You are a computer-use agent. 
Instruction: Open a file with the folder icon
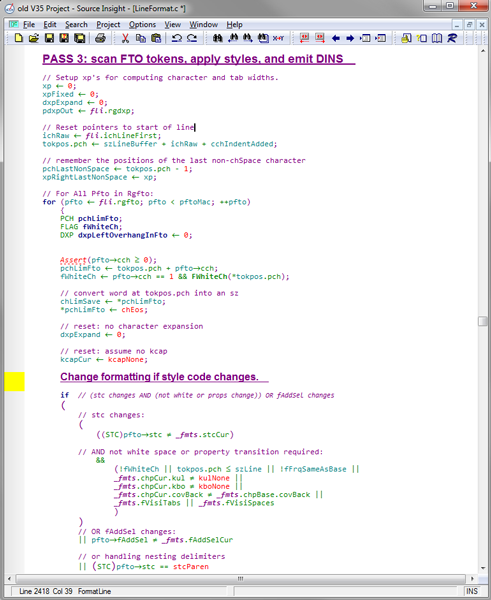coord(34,38)
